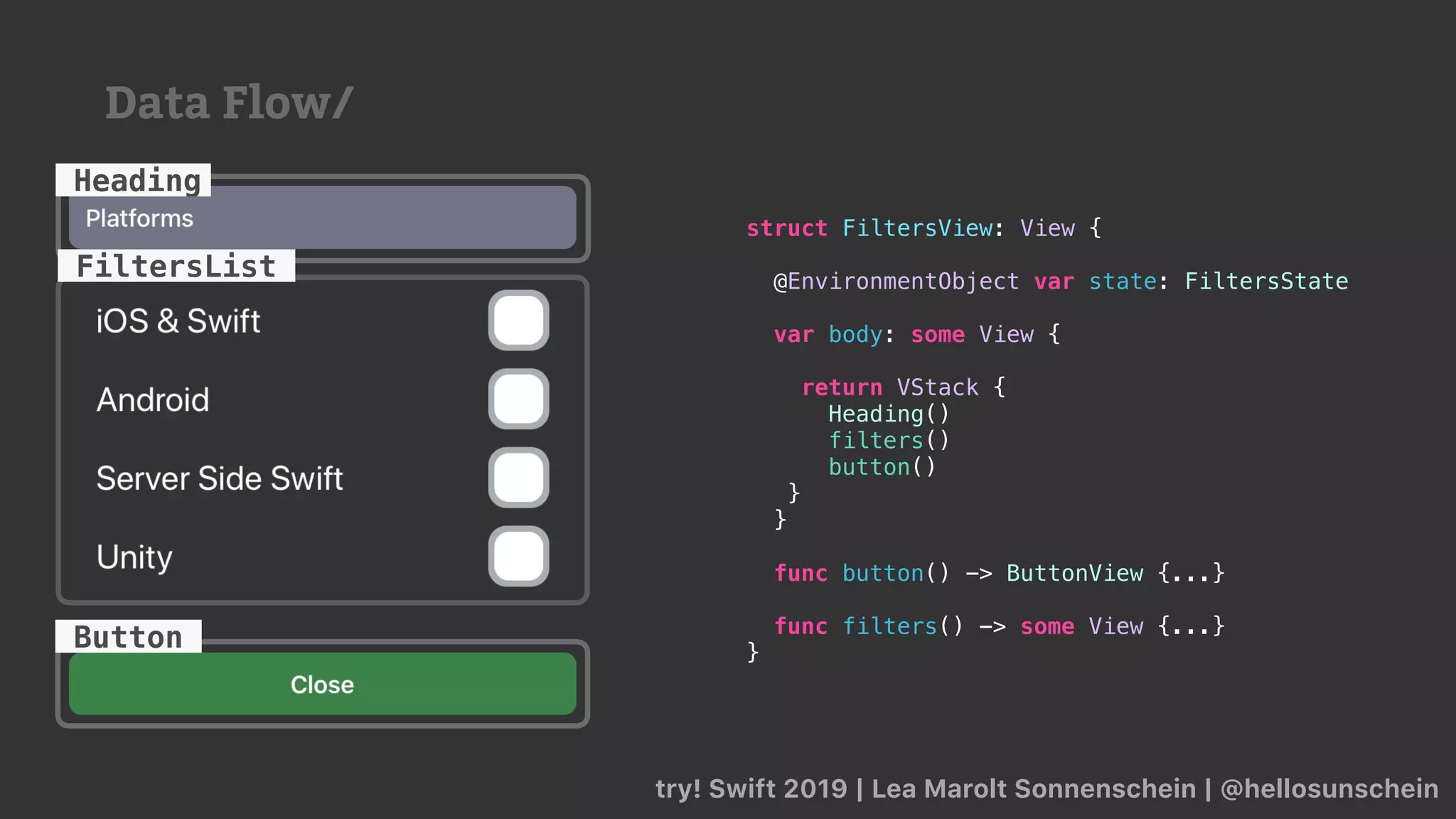Click the Android filter label
1456x819 pixels.
153,400
